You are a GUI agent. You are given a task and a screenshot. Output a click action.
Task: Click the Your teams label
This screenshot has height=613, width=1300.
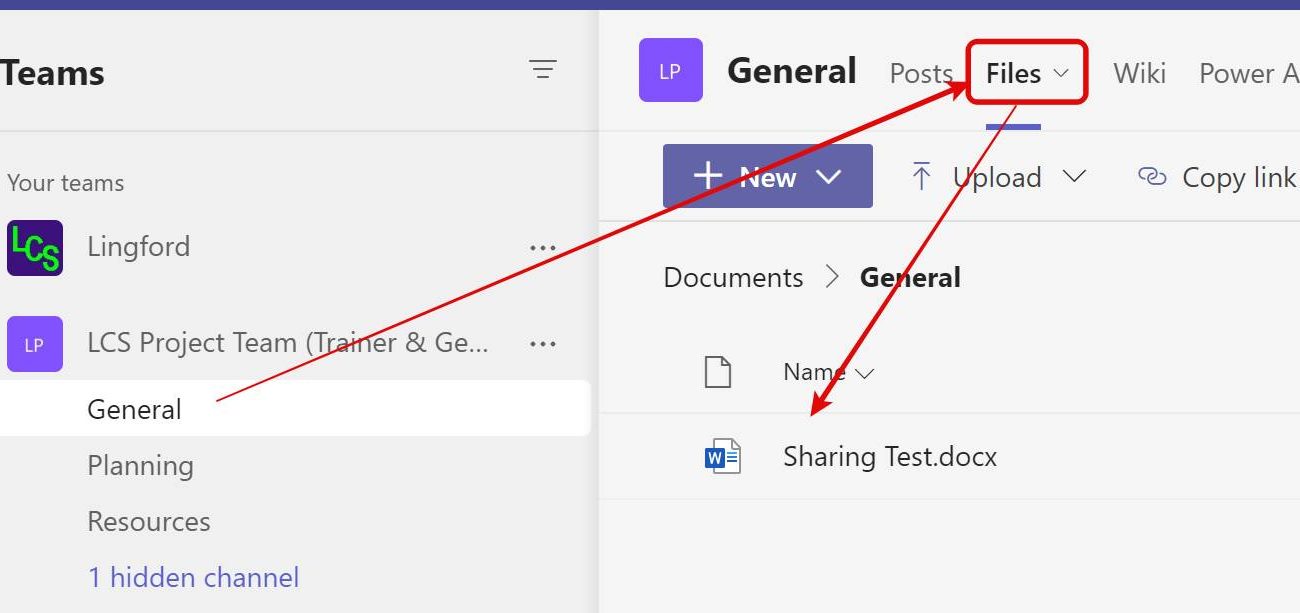[66, 183]
